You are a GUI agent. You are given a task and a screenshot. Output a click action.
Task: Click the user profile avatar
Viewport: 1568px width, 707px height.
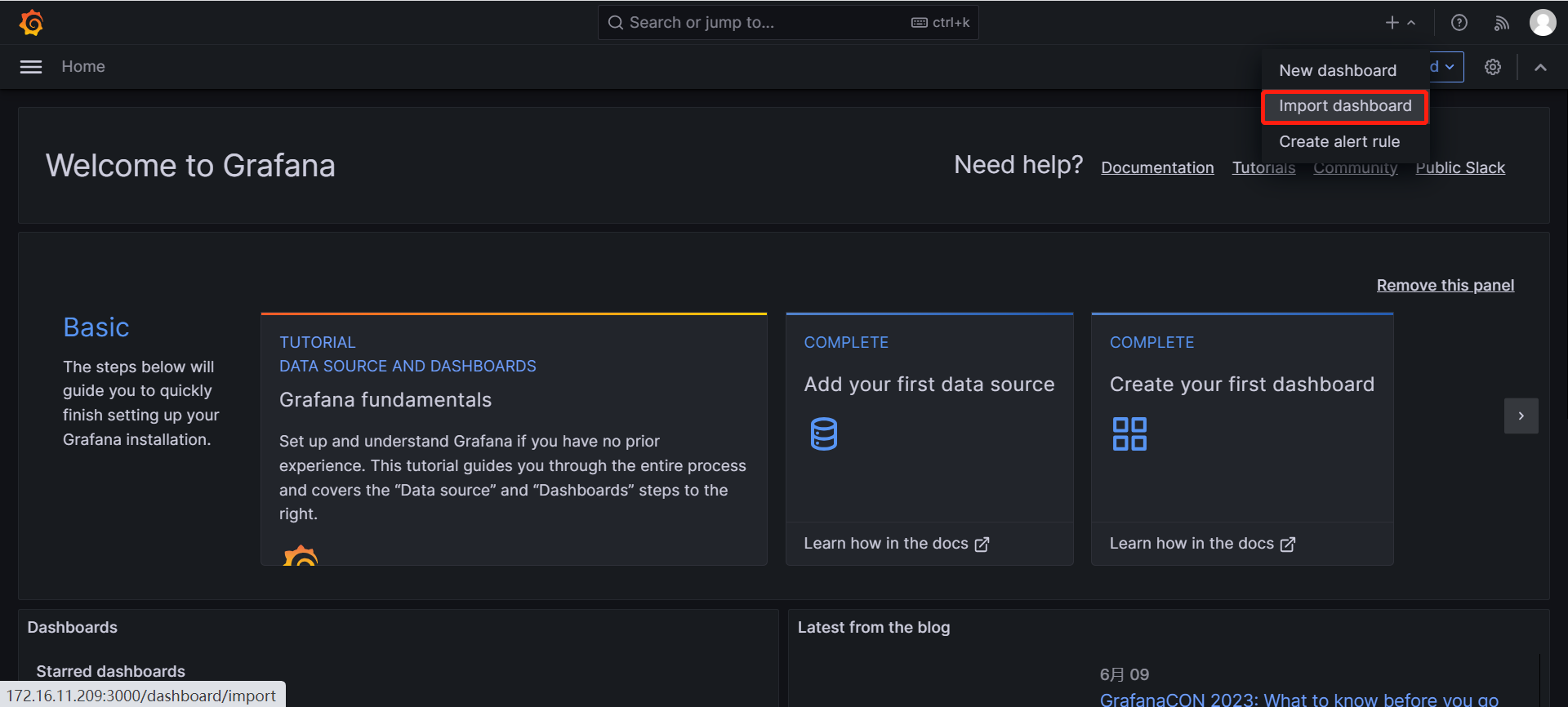[1542, 23]
